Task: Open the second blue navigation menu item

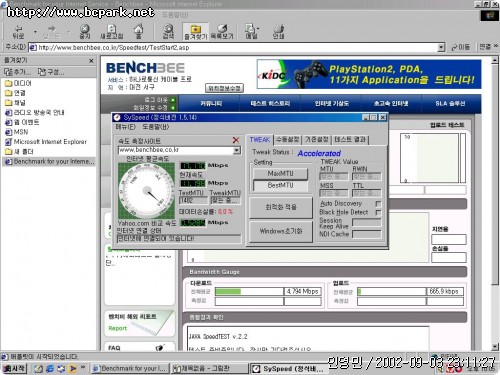Action: [x=270, y=104]
